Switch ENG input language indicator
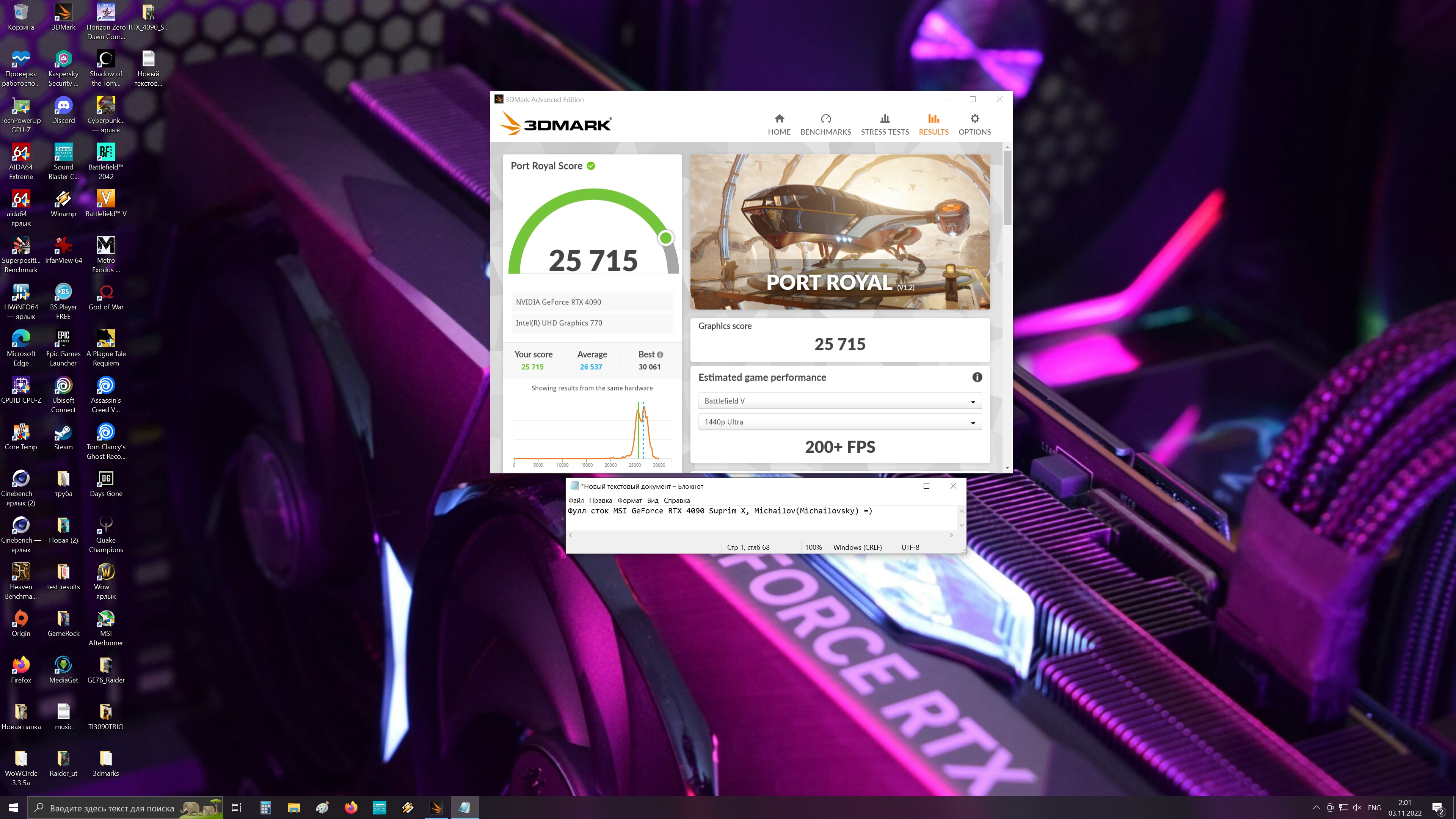This screenshot has width=1456, height=819. [x=1374, y=808]
